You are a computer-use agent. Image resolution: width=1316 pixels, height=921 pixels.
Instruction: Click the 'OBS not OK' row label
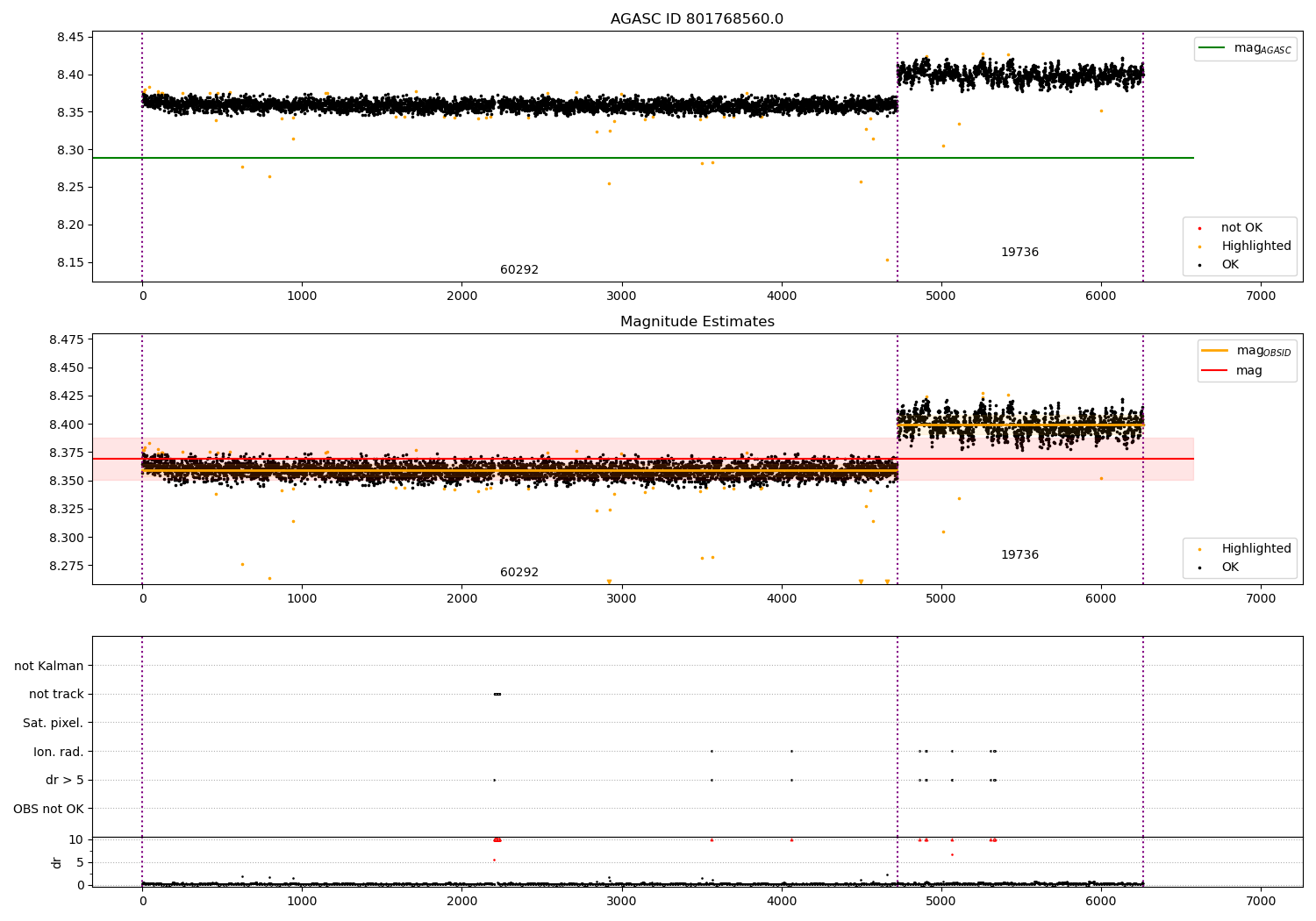pos(49,810)
